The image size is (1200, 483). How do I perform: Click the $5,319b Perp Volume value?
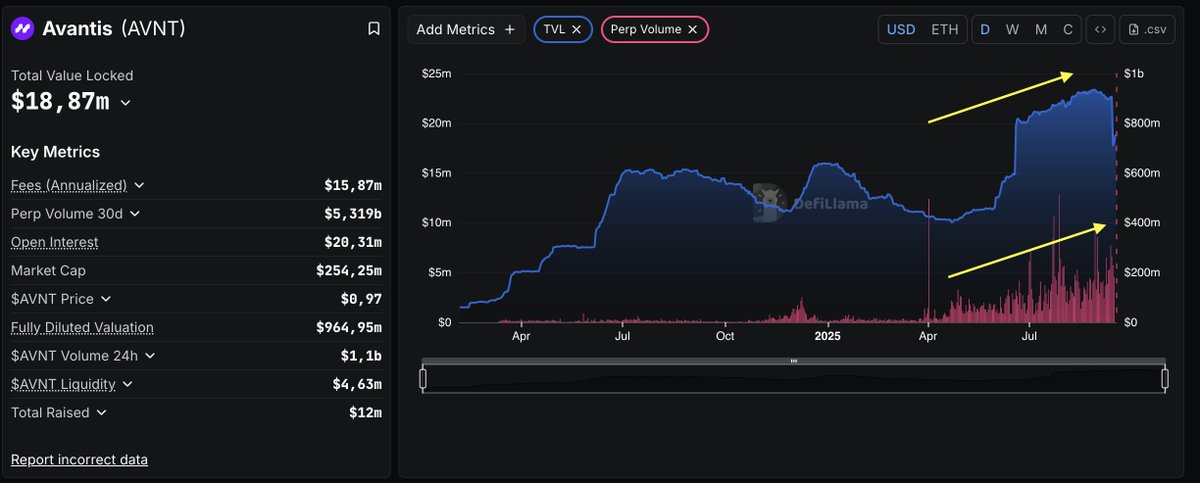point(352,213)
